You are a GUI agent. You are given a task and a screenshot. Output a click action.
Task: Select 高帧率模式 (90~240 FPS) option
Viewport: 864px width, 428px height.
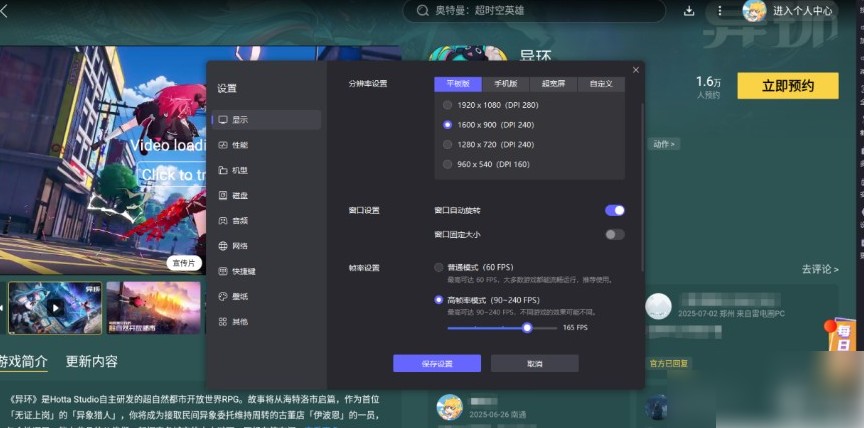(439, 300)
